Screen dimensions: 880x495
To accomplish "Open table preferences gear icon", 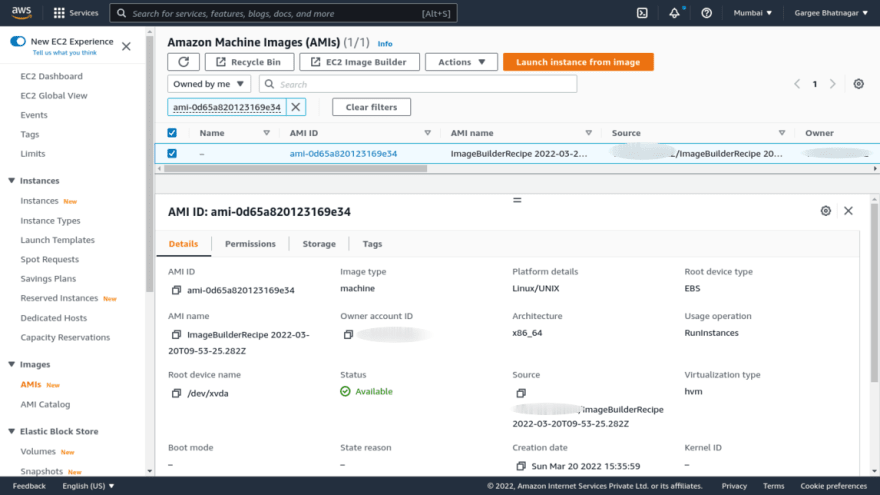I will (x=858, y=84).
